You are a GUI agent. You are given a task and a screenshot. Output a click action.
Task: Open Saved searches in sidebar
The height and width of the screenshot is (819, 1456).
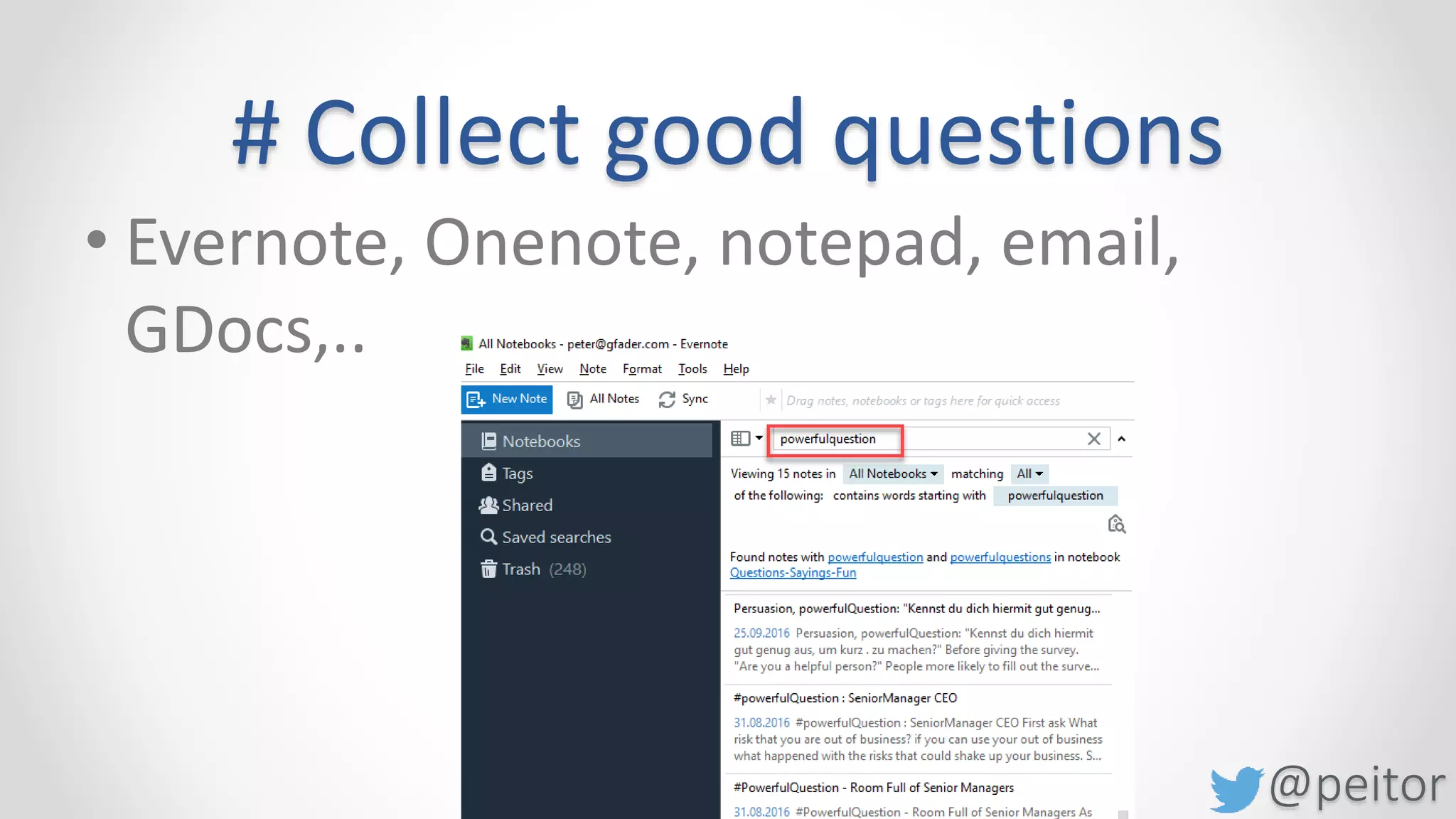(556, 537)
